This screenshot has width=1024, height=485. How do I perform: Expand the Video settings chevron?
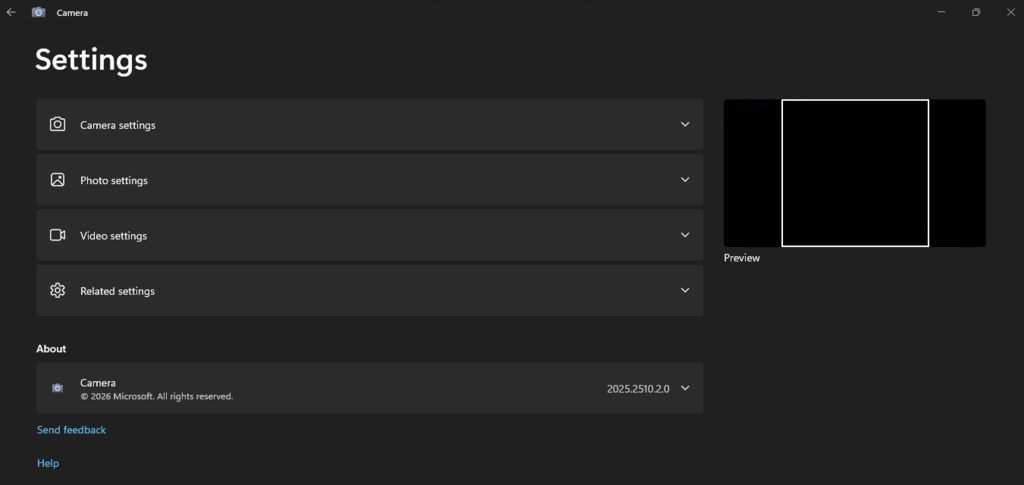[x=685, y=235]
